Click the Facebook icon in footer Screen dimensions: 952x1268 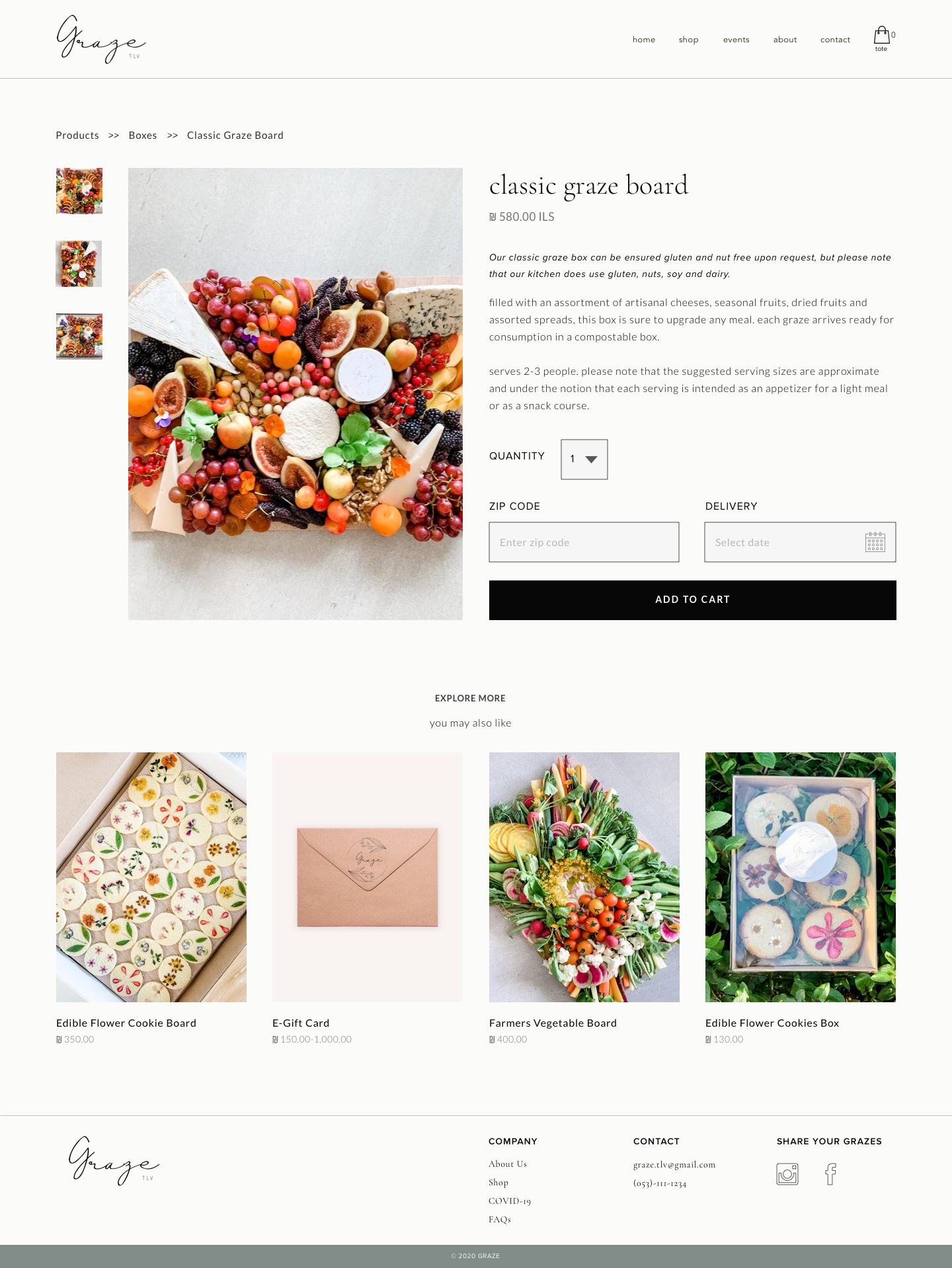click(830, 1174)
